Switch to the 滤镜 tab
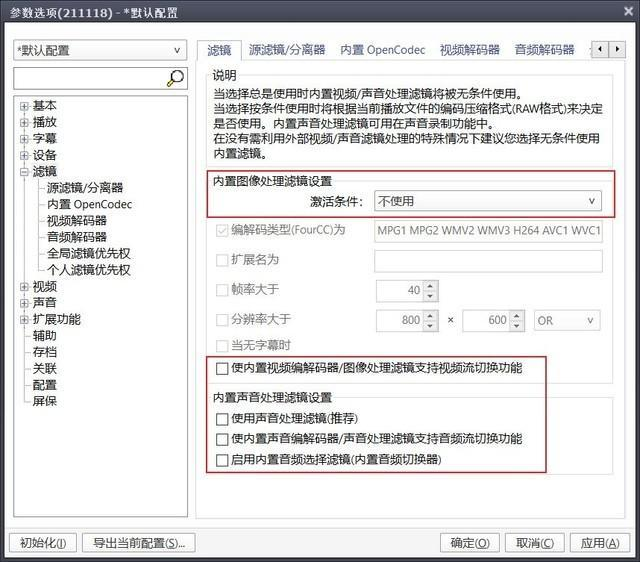The image size is (640, 562). pyautogui.click(x=219, y=50)
